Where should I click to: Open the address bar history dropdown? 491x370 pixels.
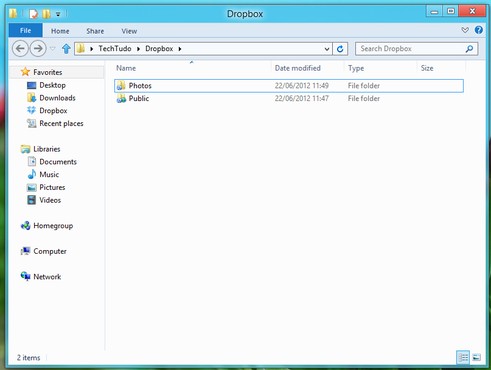click(x=327, y=49)
